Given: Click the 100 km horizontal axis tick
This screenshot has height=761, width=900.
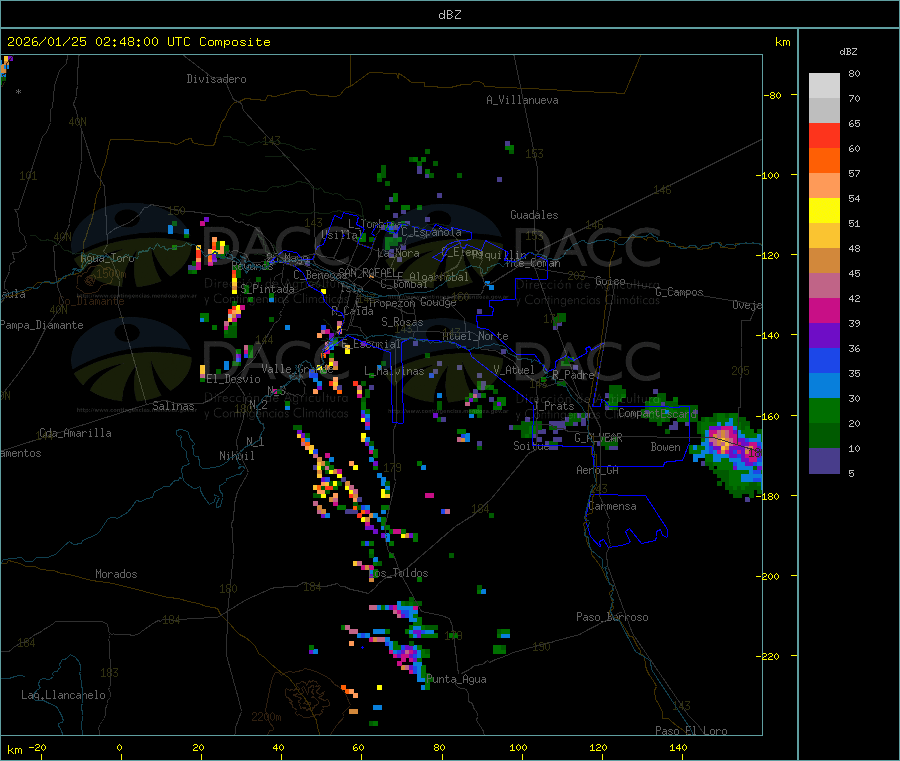Looking at the screenshot, I should (518, 748).
